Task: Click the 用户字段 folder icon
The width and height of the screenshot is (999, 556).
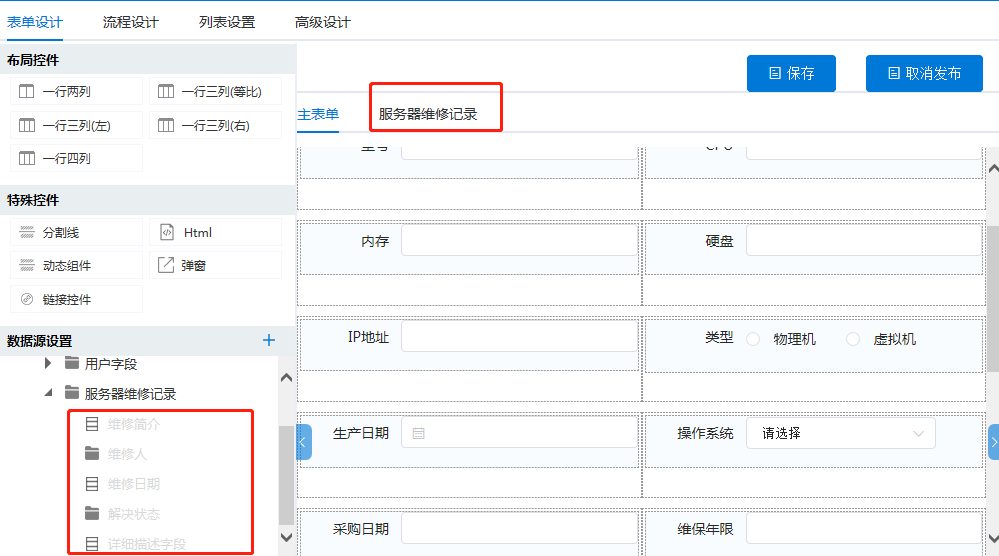Action: (x=72, y=364)
